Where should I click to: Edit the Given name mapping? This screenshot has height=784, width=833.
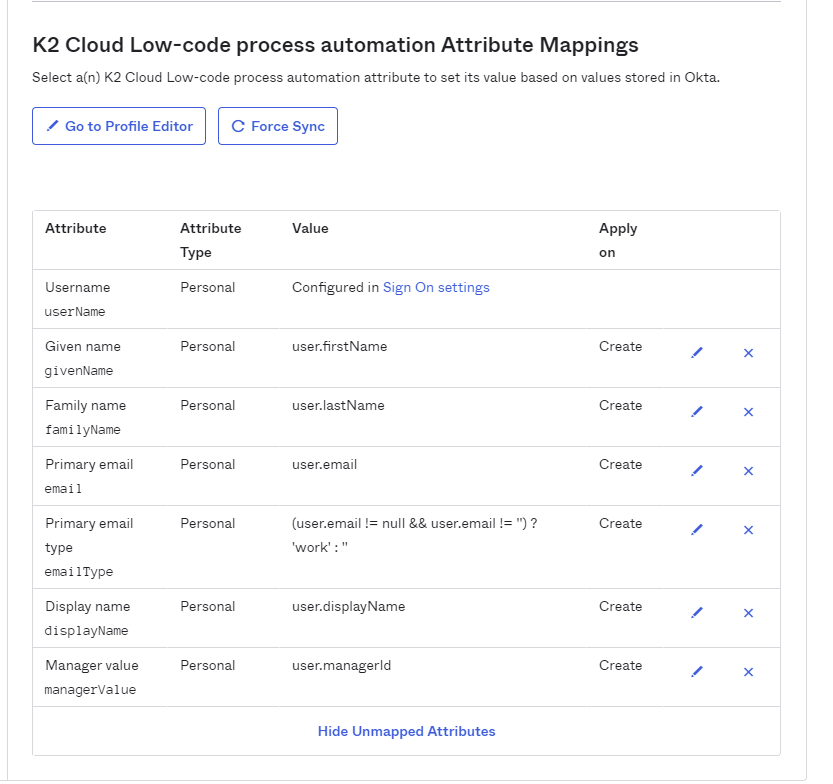[x=697, y=353]
